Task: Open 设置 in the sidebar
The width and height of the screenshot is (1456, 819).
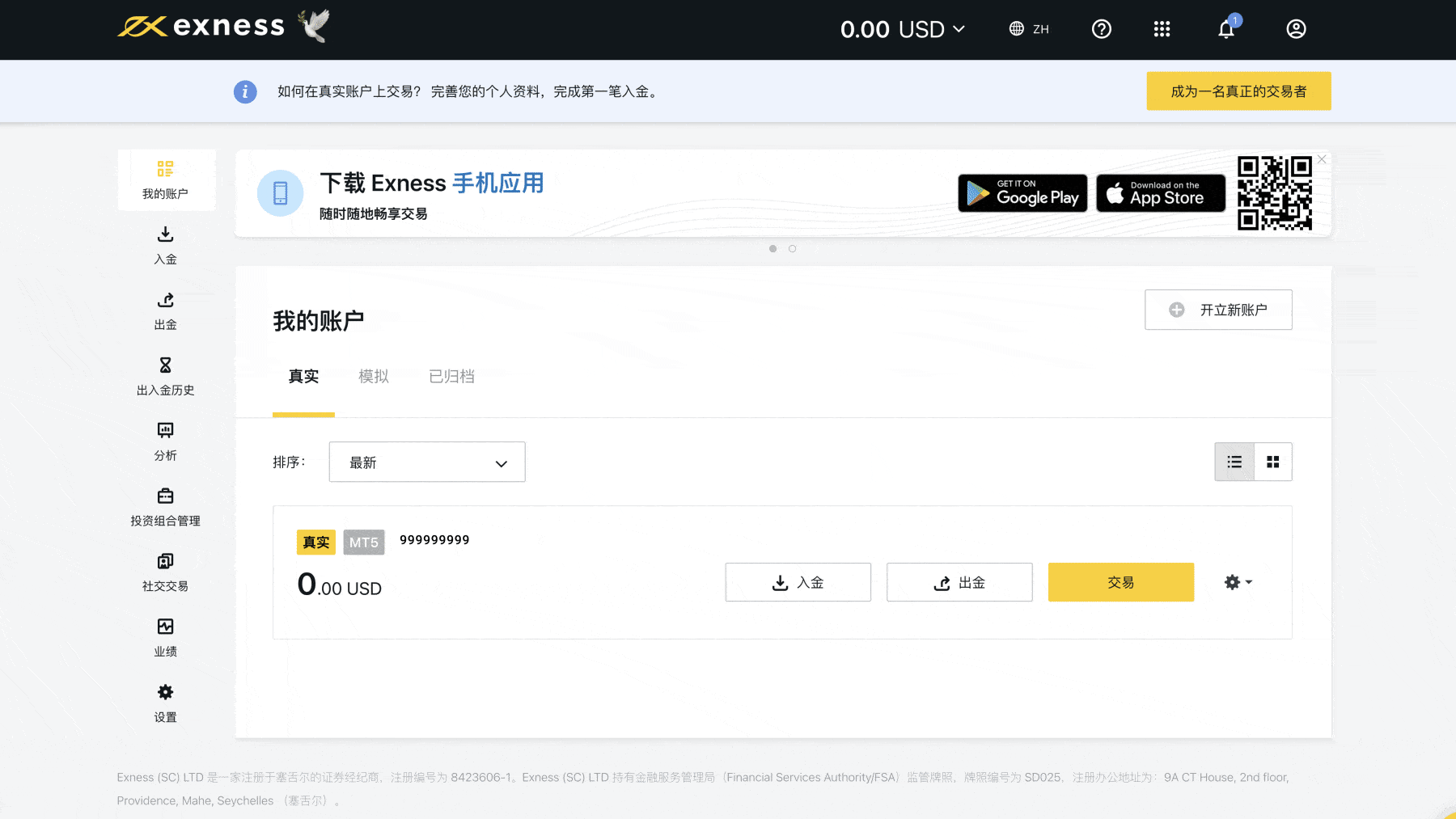Action: coord(166,704)
